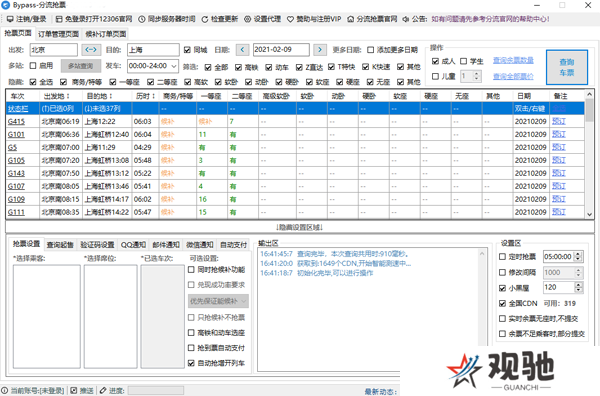The width and height of the screenshot is (600, 396).
Task: Click the 多站查询 button
Action: point(81,66)
